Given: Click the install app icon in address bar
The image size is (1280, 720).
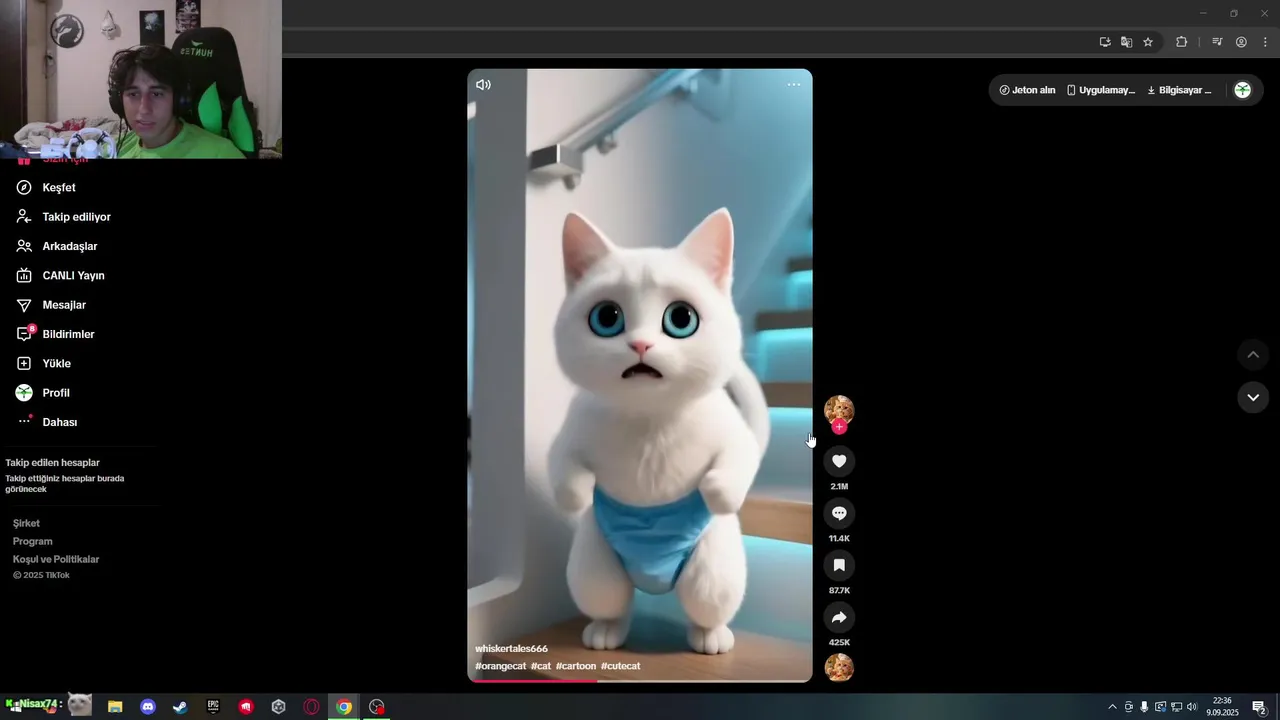Looking at the screenshot, I should pos(1105,42).
